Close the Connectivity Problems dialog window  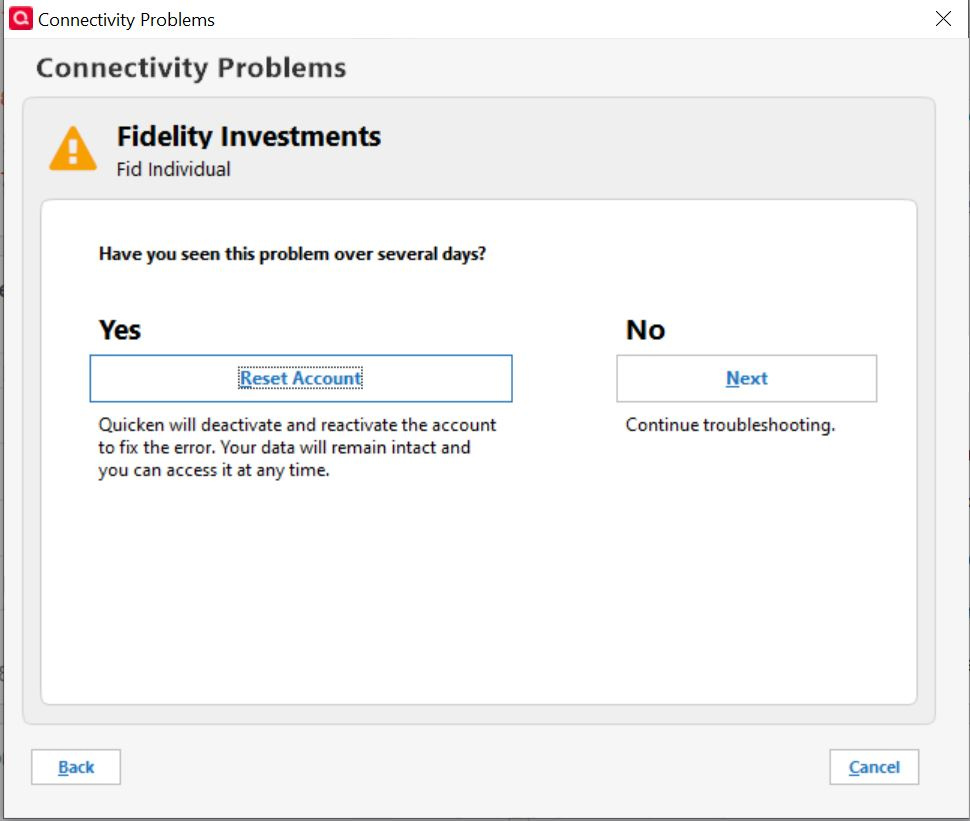(942, 19)
